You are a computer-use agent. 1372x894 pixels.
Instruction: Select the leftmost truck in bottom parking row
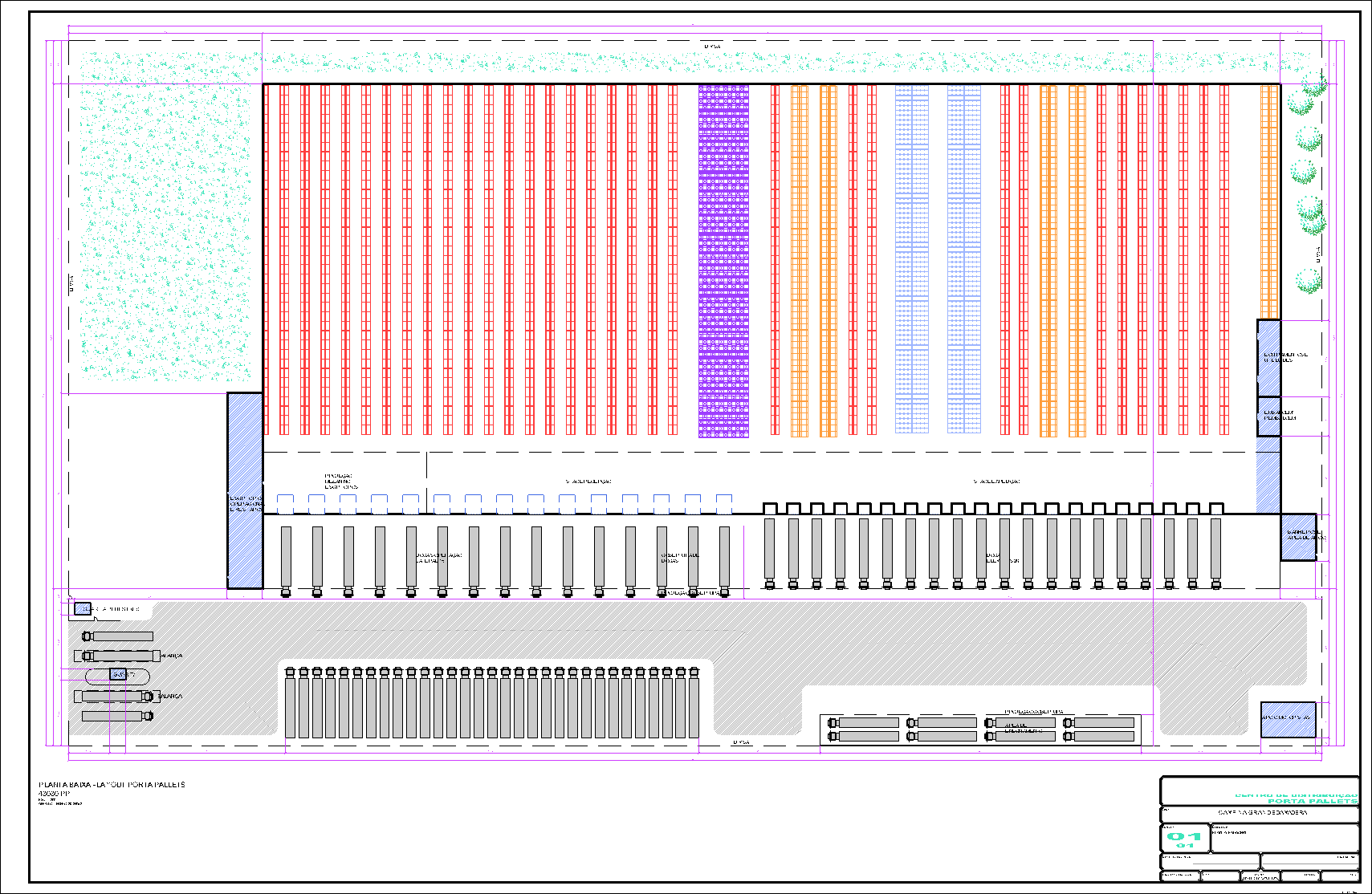[291, 702]
